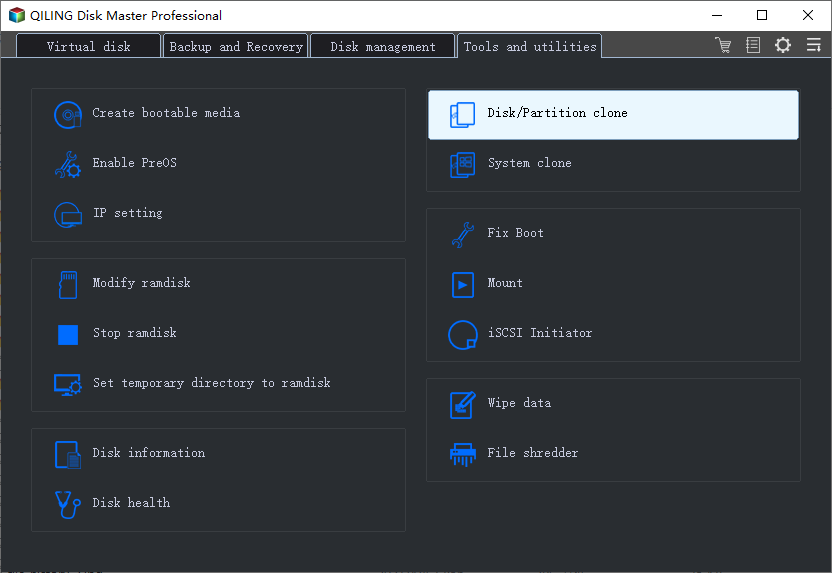Click the Create bootable media disc icon
This screenshot has width=832, height=573.
(x=68, y=115)
